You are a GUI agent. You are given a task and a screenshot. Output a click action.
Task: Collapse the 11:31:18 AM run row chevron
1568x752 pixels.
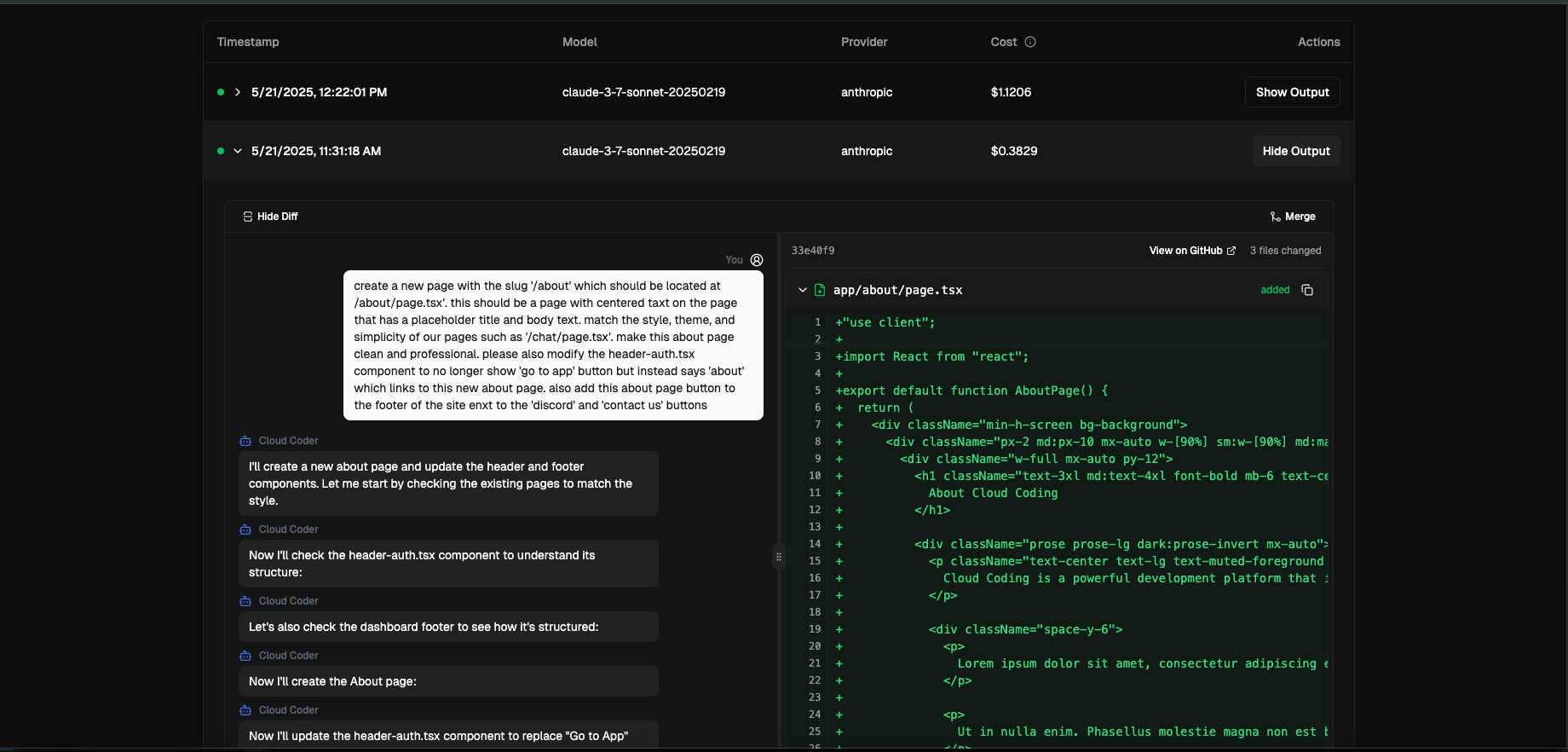(x=238, y=151)
